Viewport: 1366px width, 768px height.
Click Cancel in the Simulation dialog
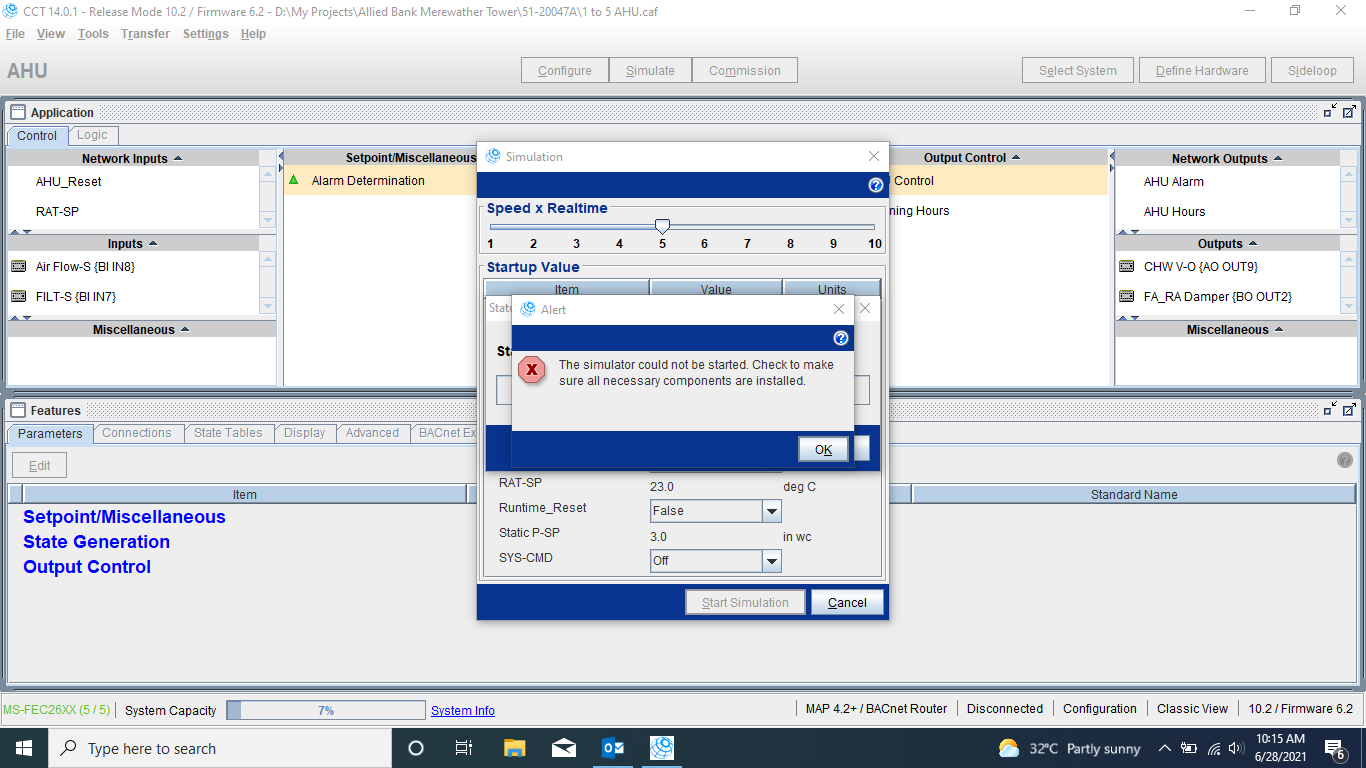[847, 602]
